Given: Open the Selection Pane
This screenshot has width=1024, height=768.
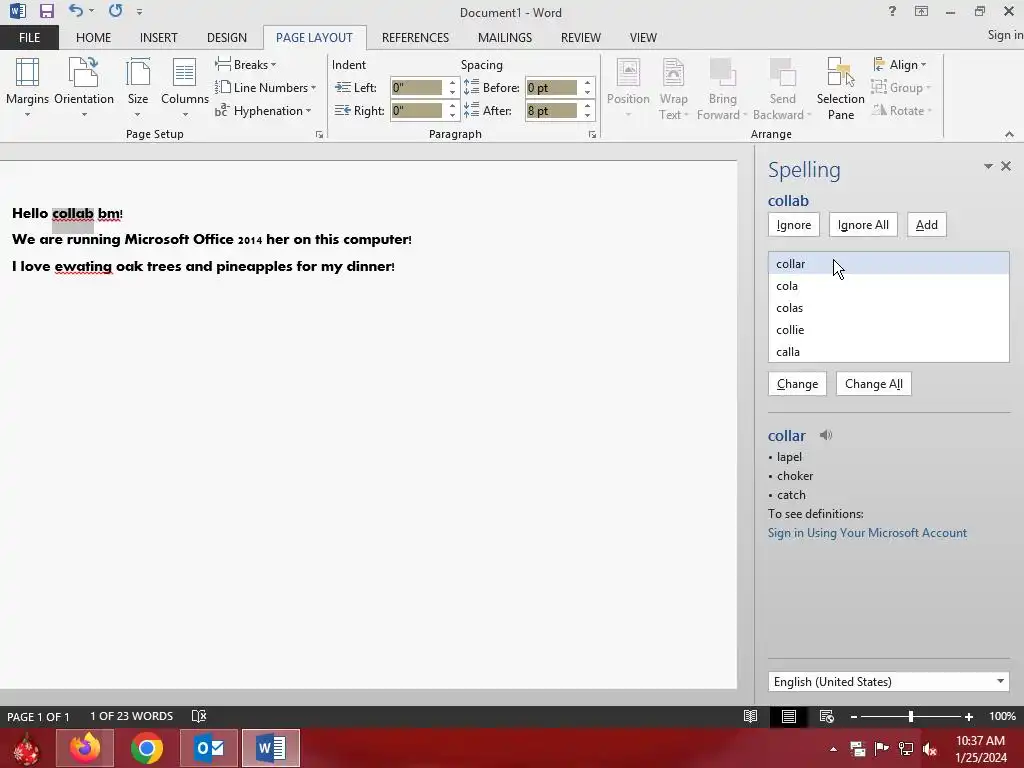Looking at the screenshot, I should (x=840, y=89).
